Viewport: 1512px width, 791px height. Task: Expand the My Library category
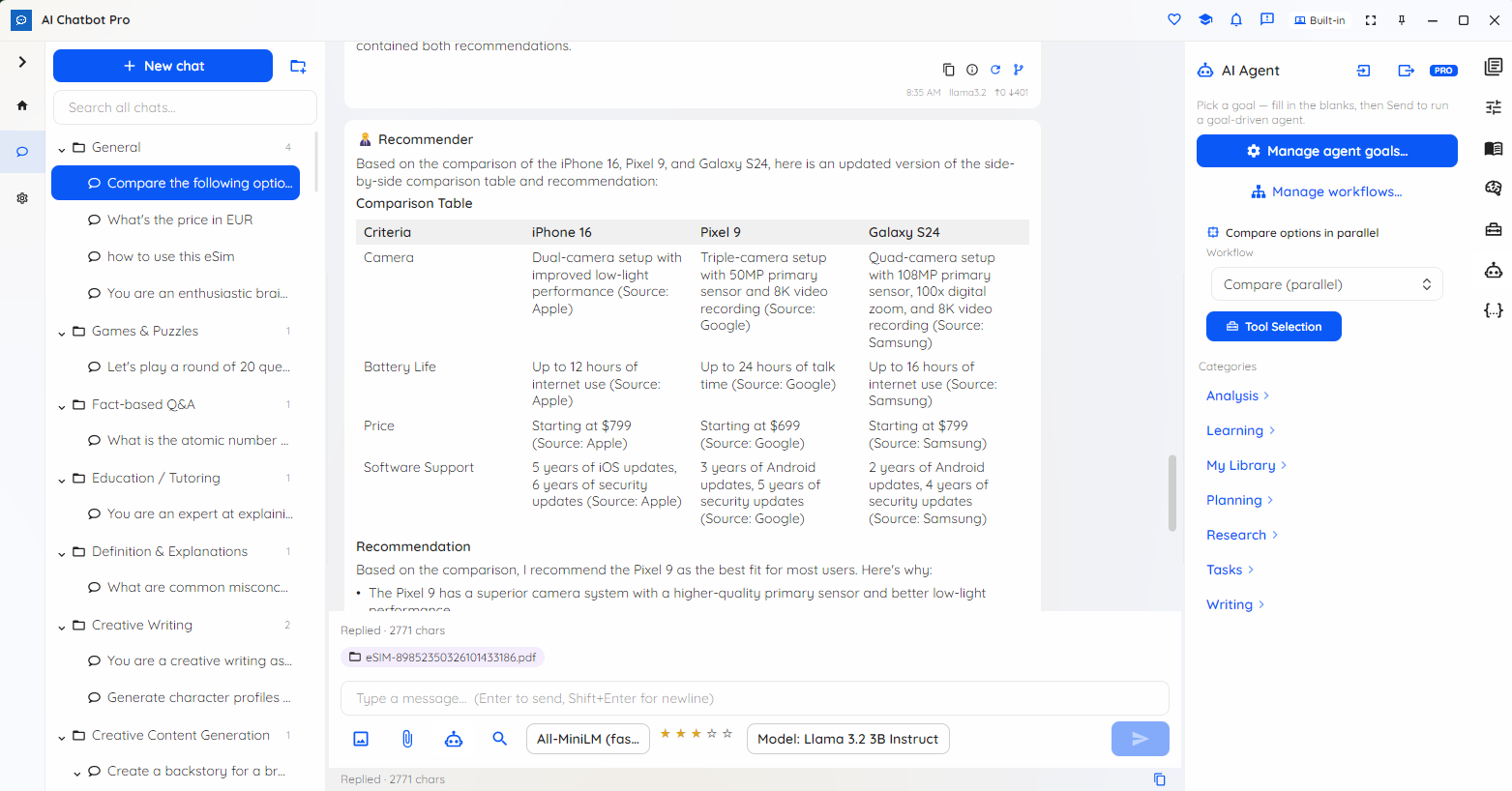point(1246,465)
